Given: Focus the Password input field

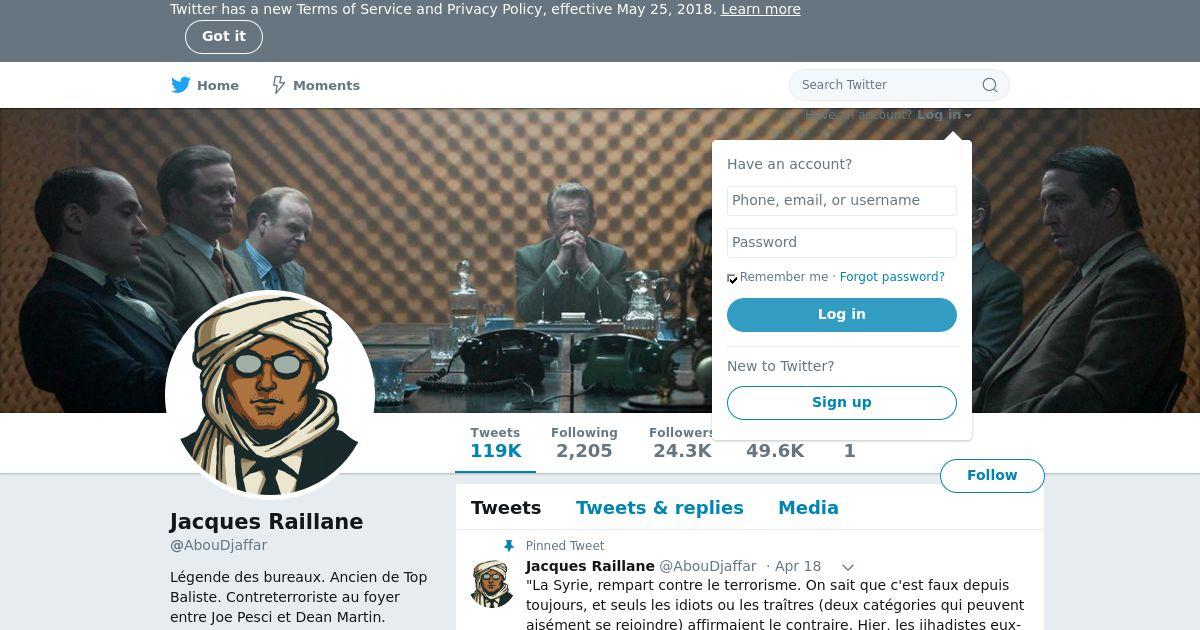Looking at the screenshot, I should (842, 242).
